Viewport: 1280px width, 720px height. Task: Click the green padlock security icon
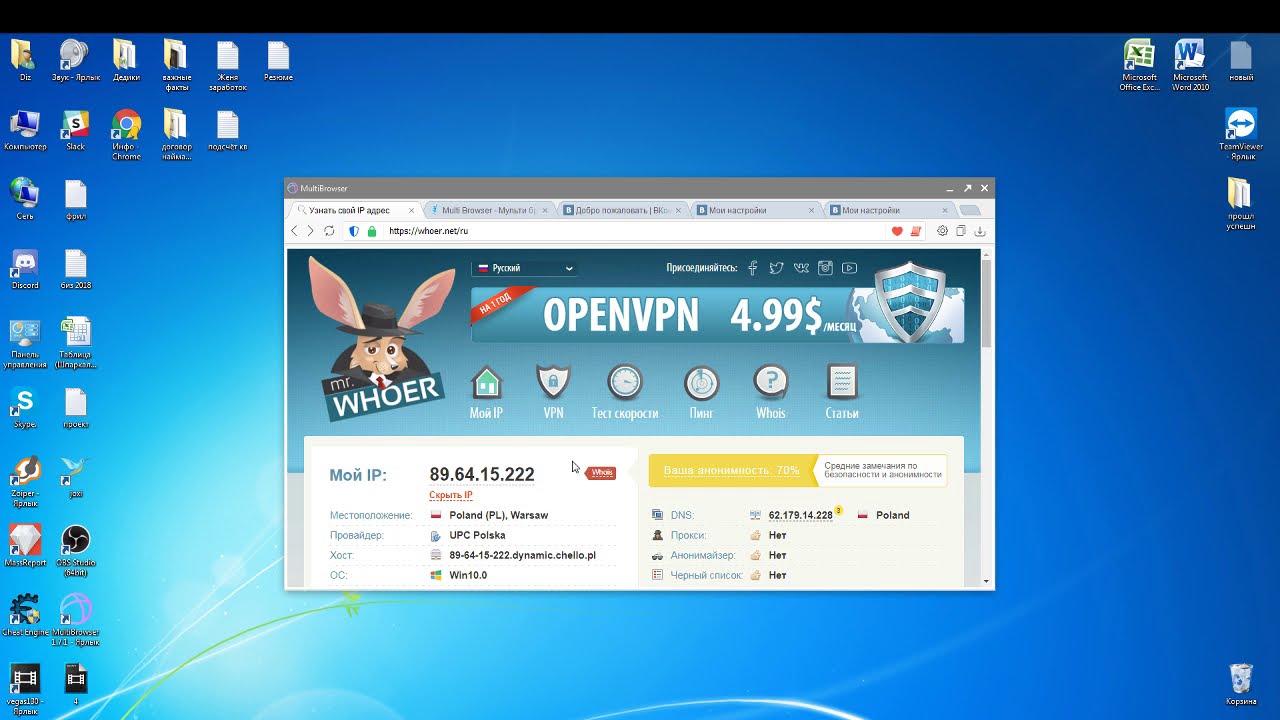(372, 231)
